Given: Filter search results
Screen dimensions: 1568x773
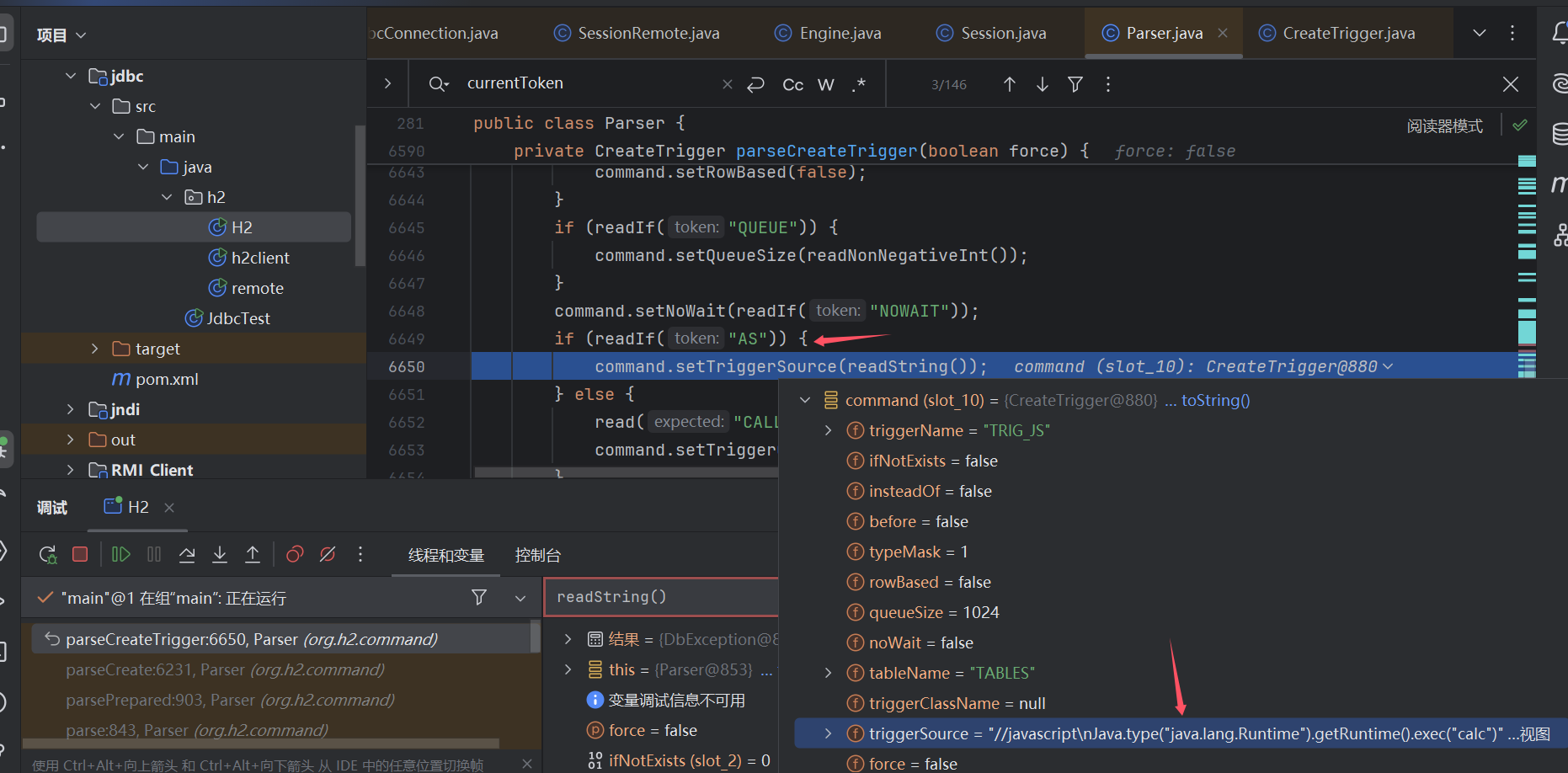Looking at the screenshot, I should pos(1075,84).
